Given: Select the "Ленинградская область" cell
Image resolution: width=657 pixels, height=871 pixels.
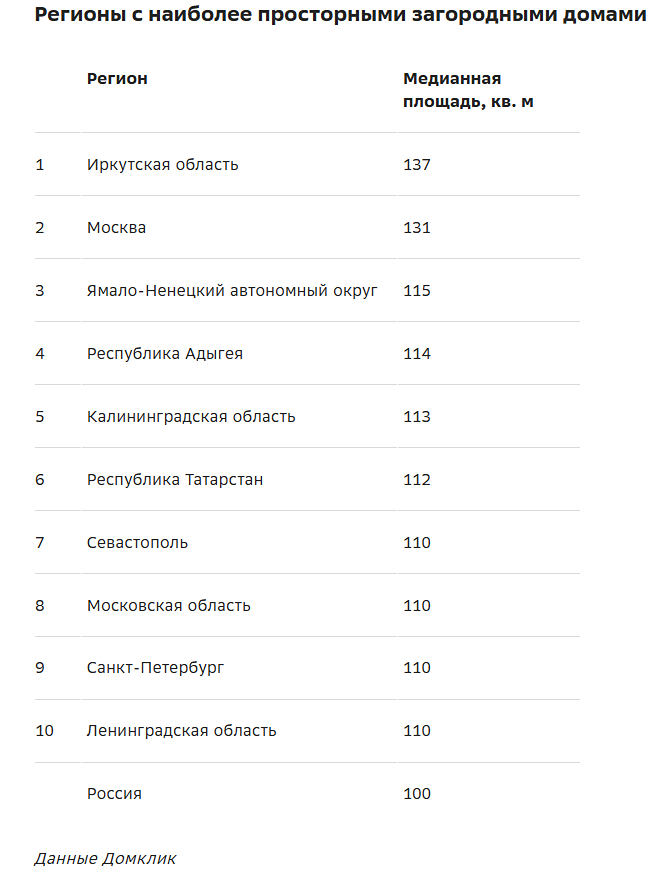Looking at the screenshot, I should [x=181, y=731].
